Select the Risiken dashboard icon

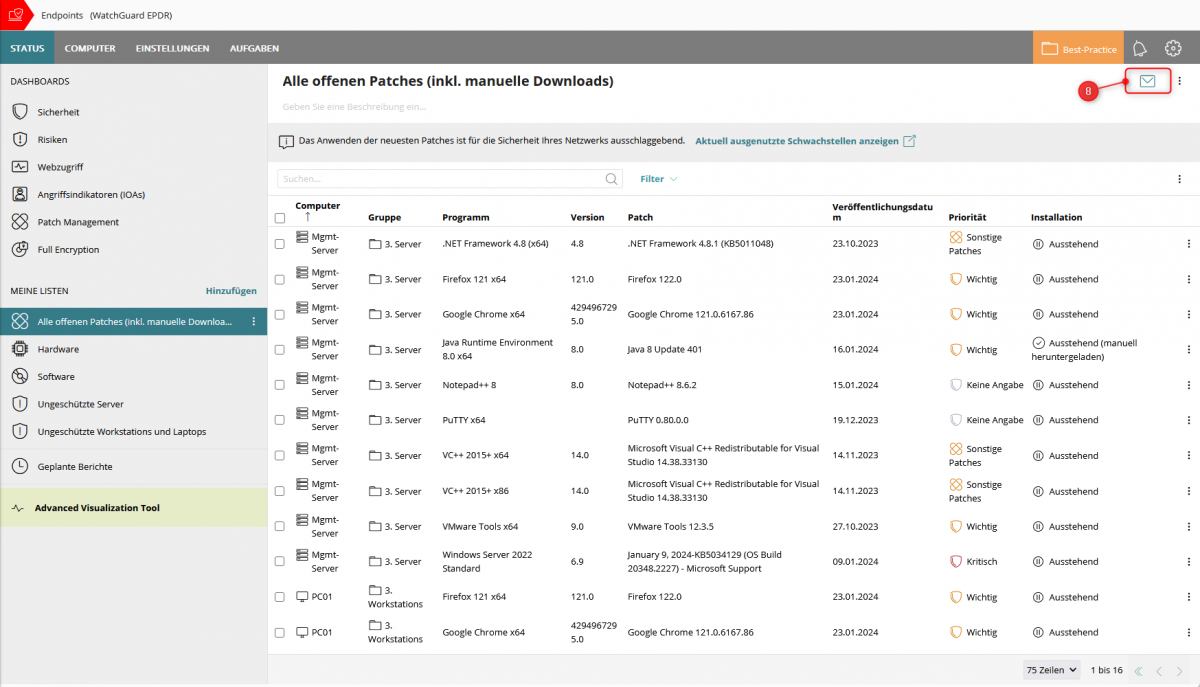point(22,139)
